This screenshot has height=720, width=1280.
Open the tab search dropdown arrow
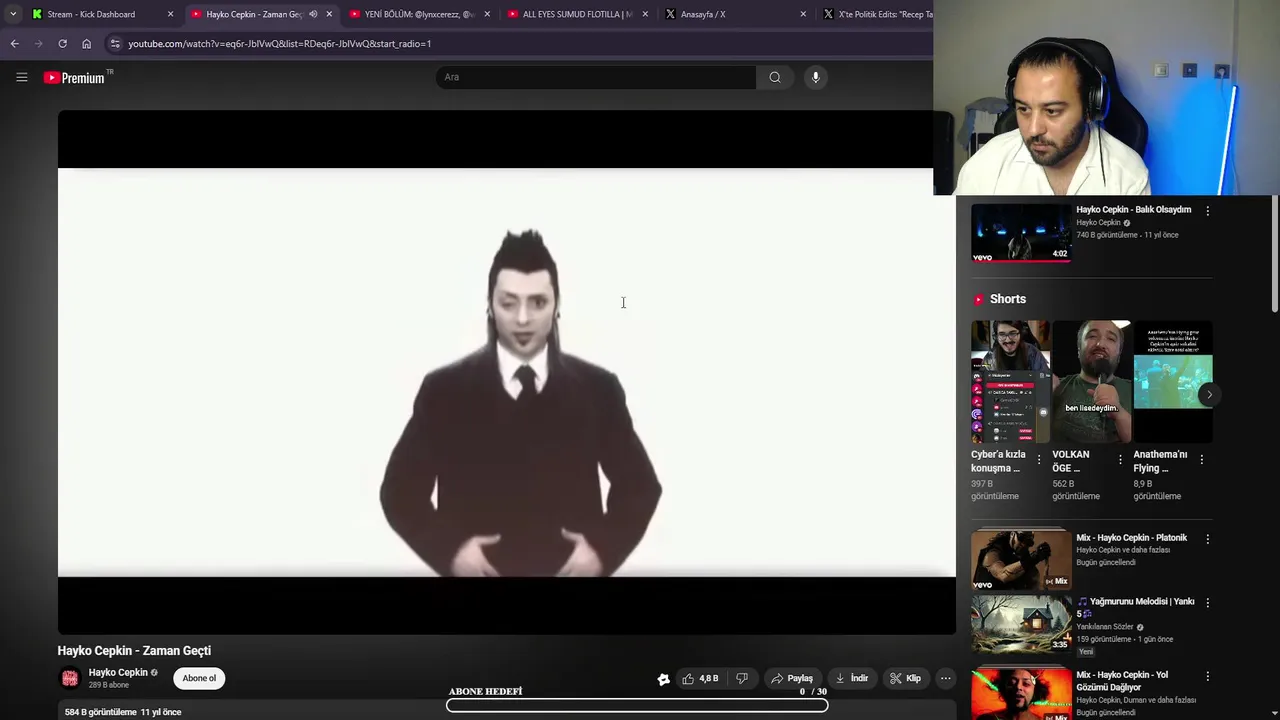point(12,14)
